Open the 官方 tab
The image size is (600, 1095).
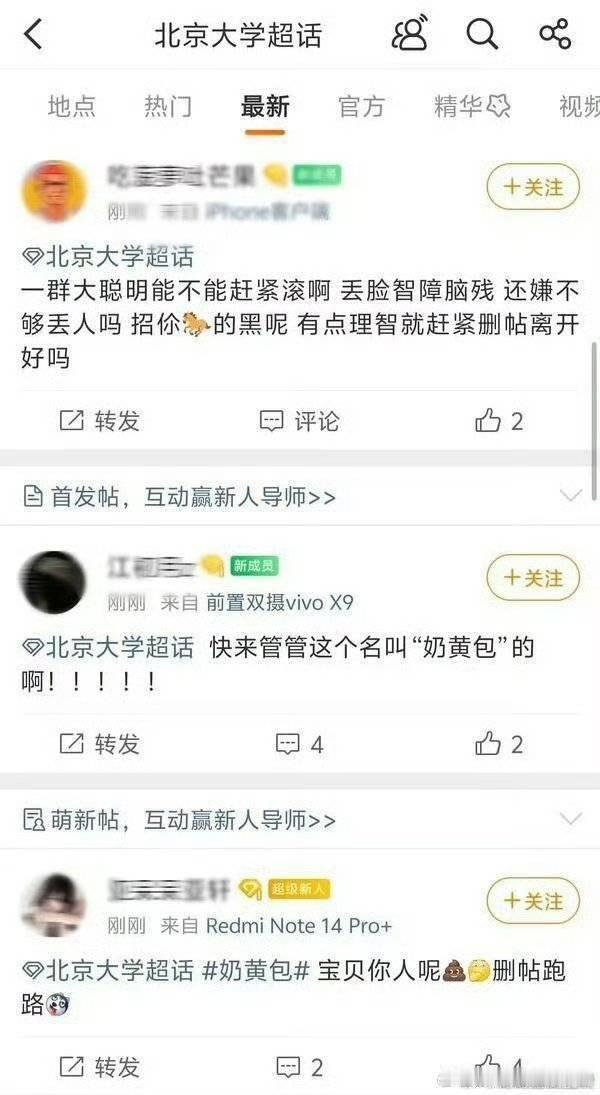point(361,107)
